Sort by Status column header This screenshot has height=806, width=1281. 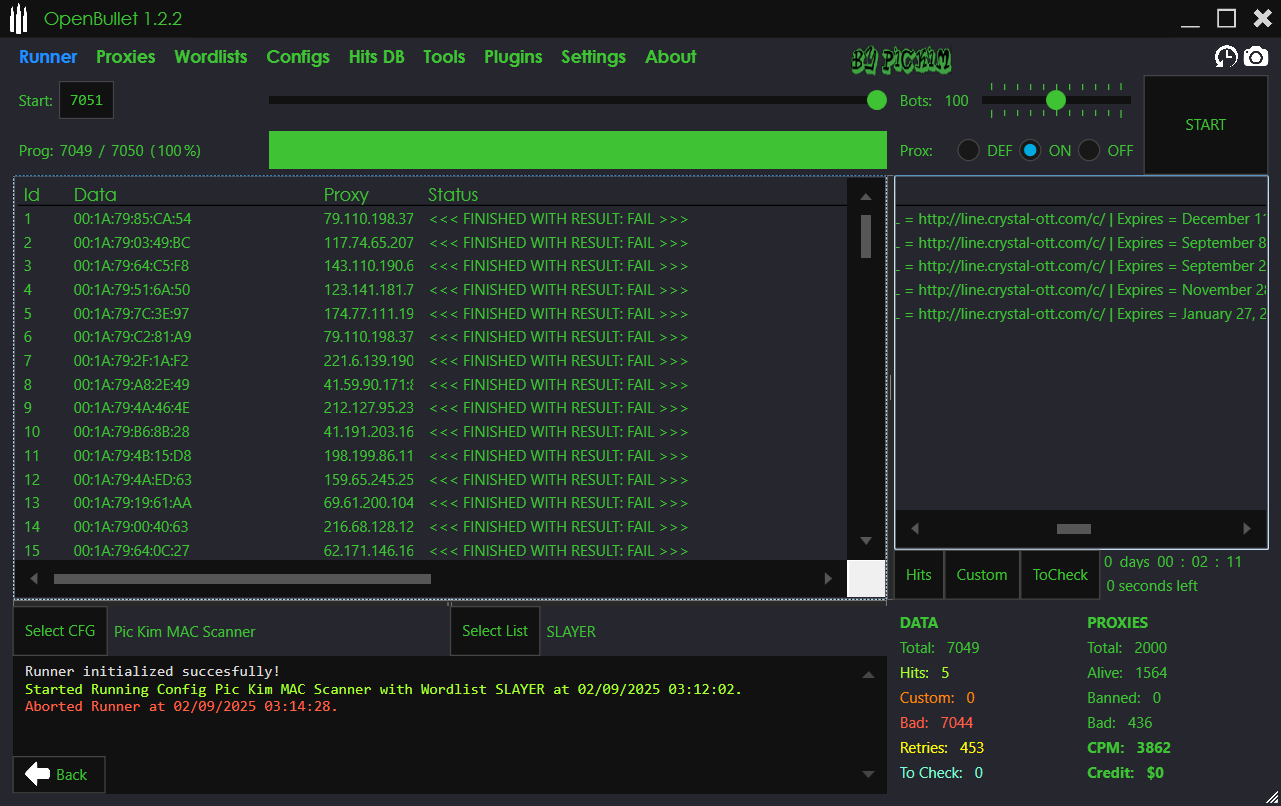(453, 195)
